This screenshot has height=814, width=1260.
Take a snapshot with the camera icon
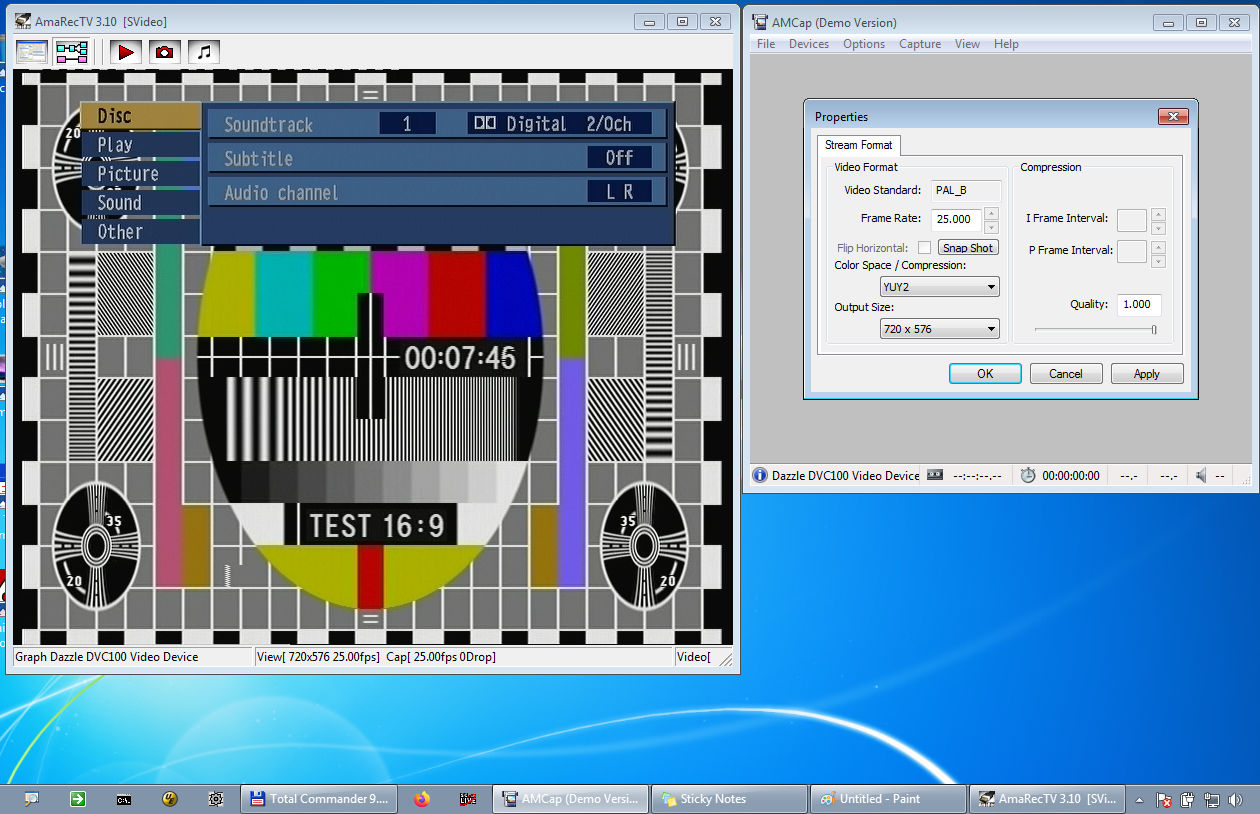click(x=165, y=52)
